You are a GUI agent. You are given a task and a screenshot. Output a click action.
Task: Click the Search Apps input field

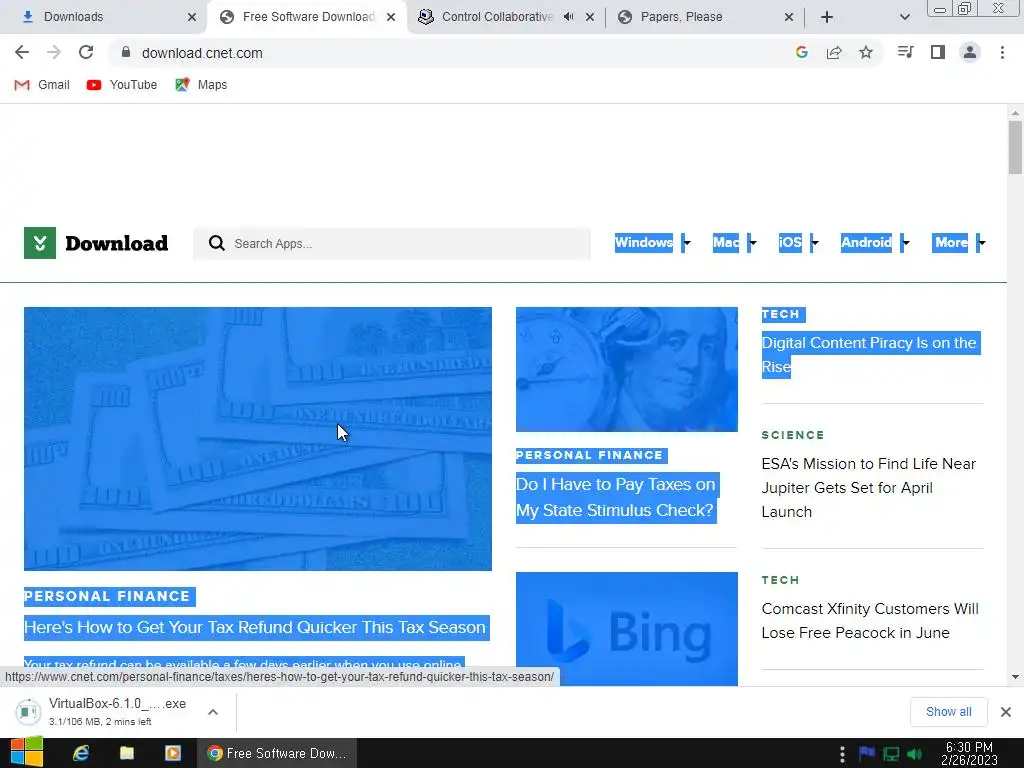point(392,244)
